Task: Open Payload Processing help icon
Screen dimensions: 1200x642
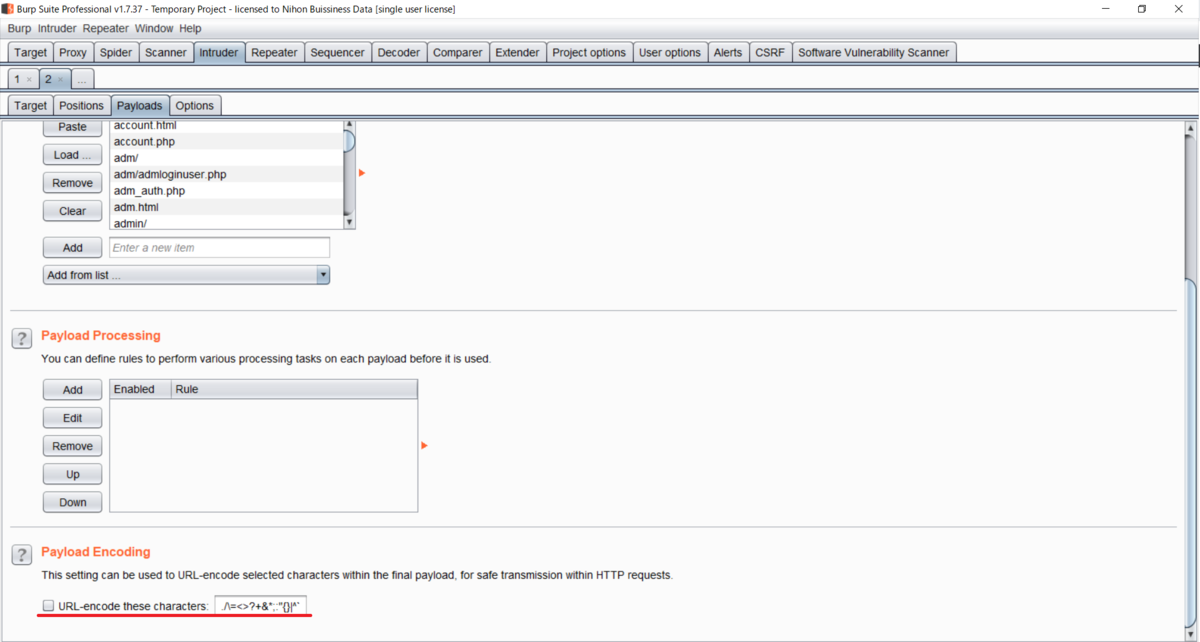Action: pyautogui.click(x=21, y=339)
